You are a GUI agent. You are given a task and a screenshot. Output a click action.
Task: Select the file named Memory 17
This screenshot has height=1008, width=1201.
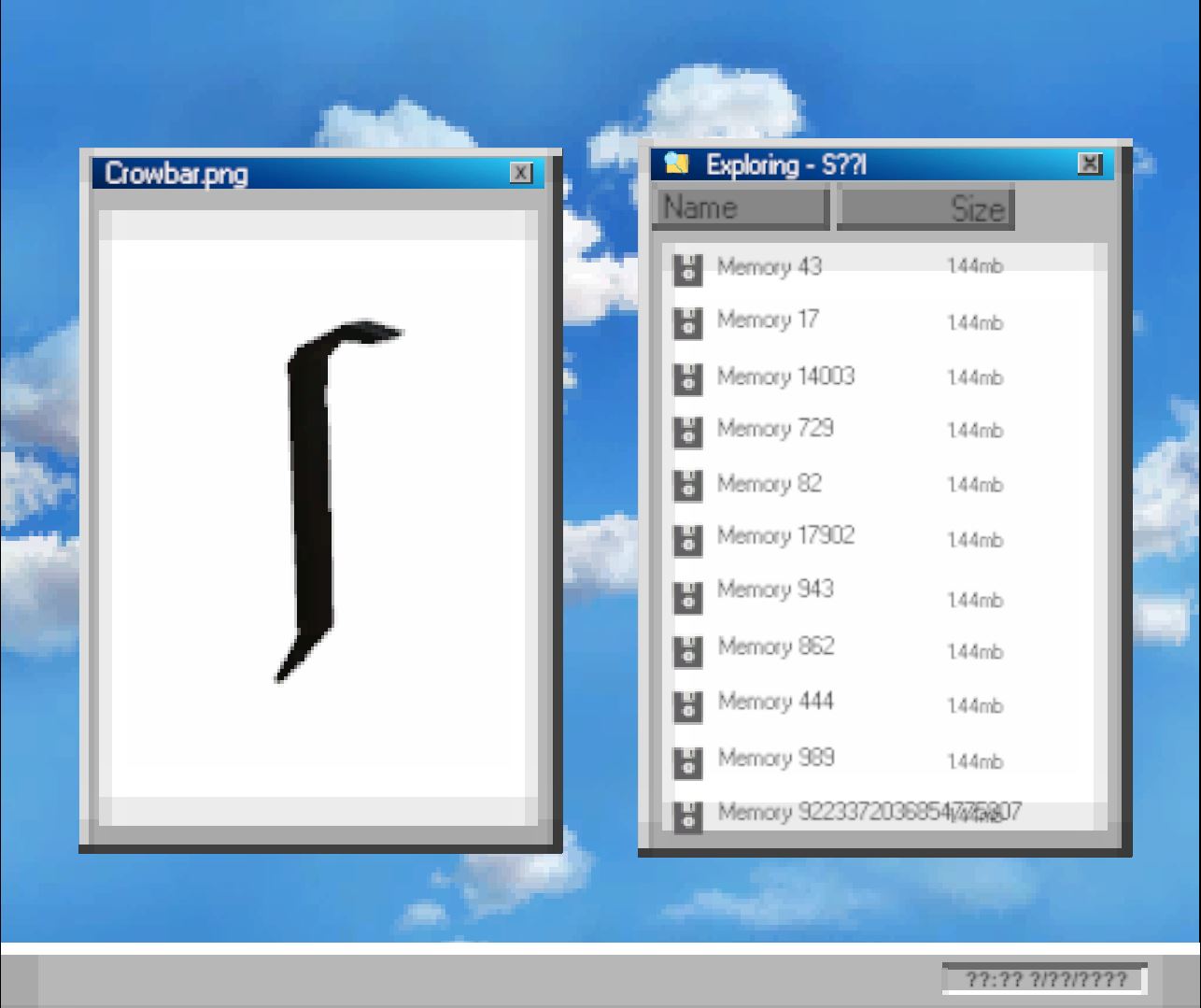point(768,320)
